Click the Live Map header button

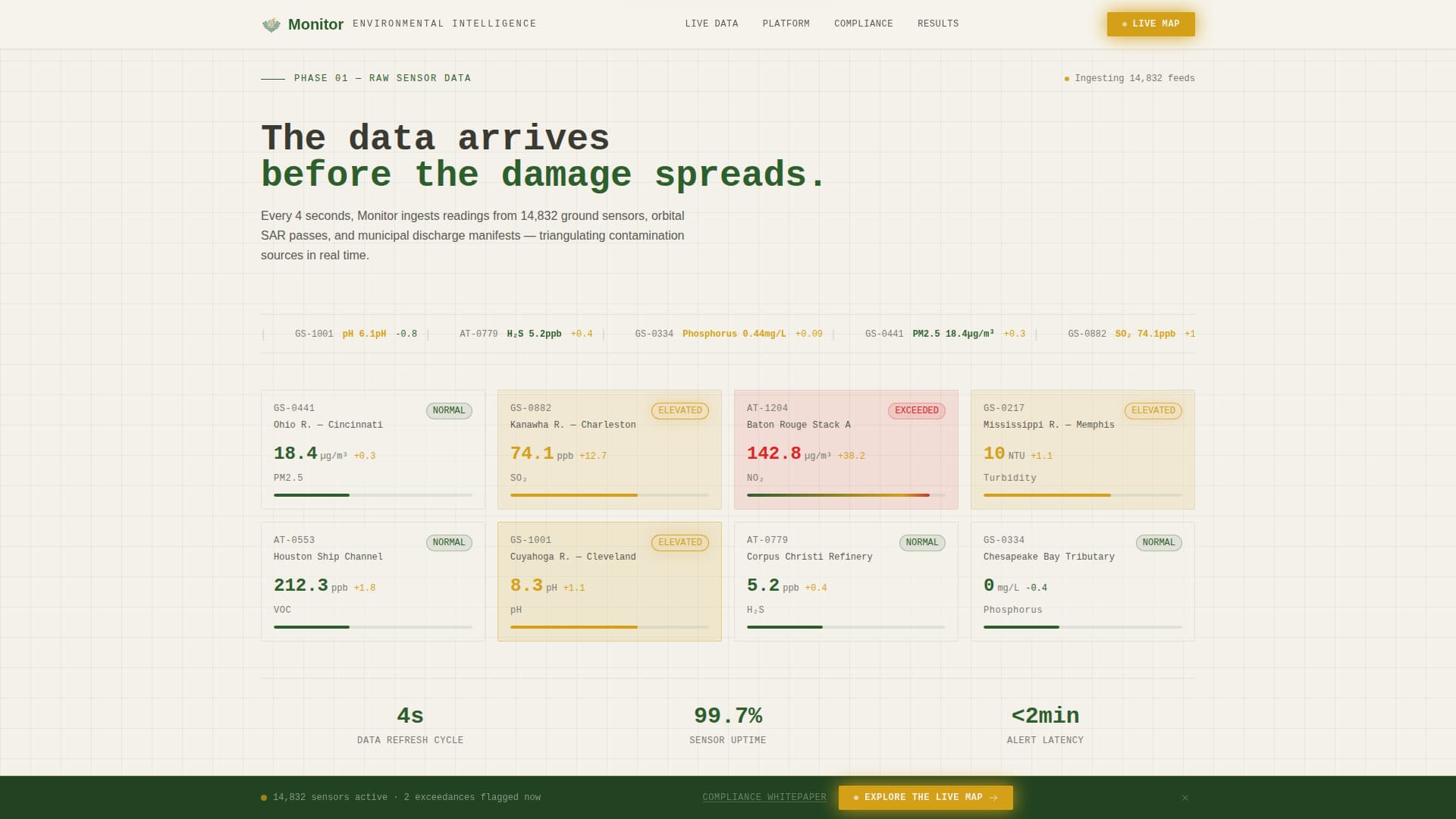coord(1150,24)
